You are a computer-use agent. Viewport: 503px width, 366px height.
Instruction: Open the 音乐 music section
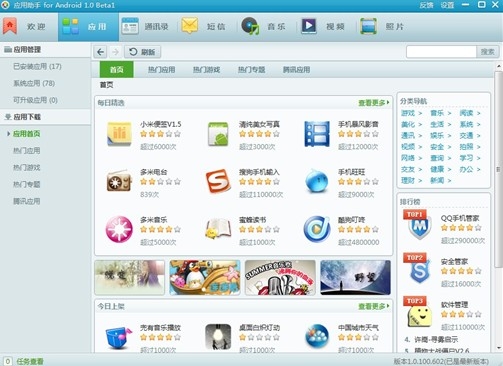(x=263, y=27)
